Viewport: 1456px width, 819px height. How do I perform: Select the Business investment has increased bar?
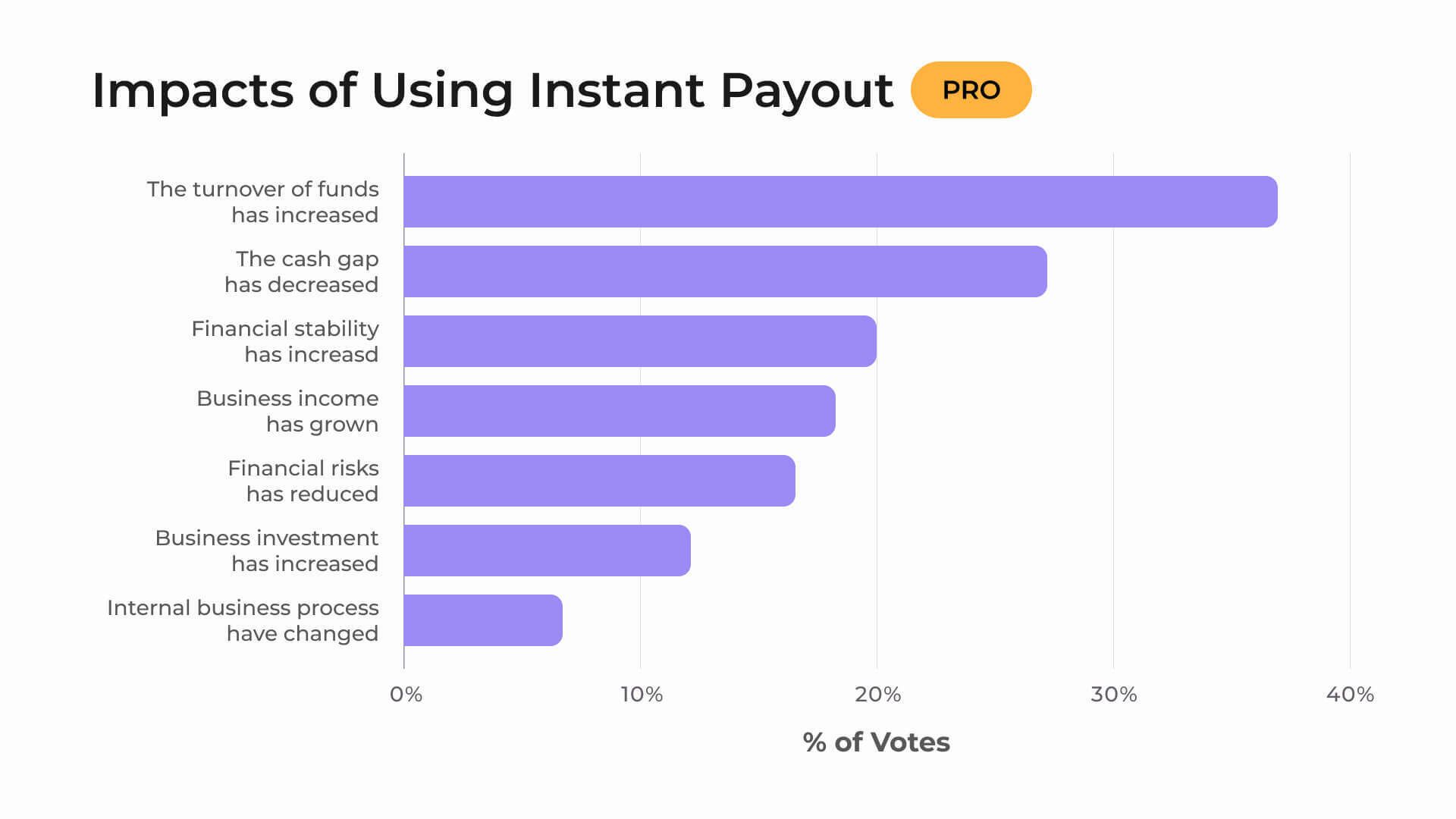(547, 551)
